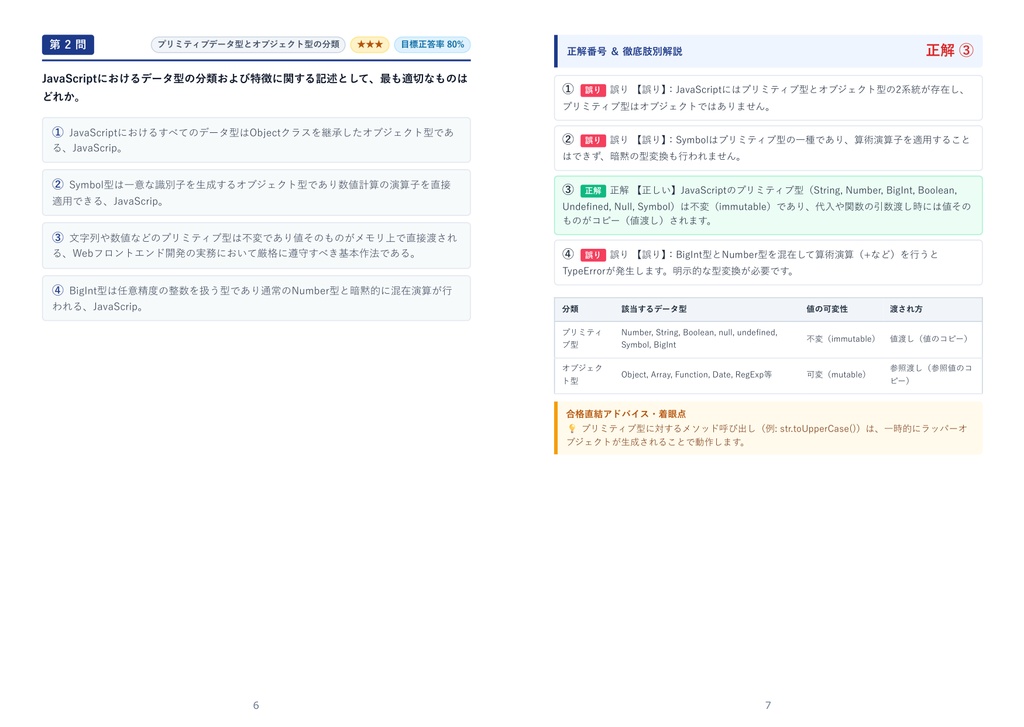The height and width of the screenshot is (727, 1024).
Task: Click the question text starting with JavaScriptにおけるデータ型
Action: point(255,87)
